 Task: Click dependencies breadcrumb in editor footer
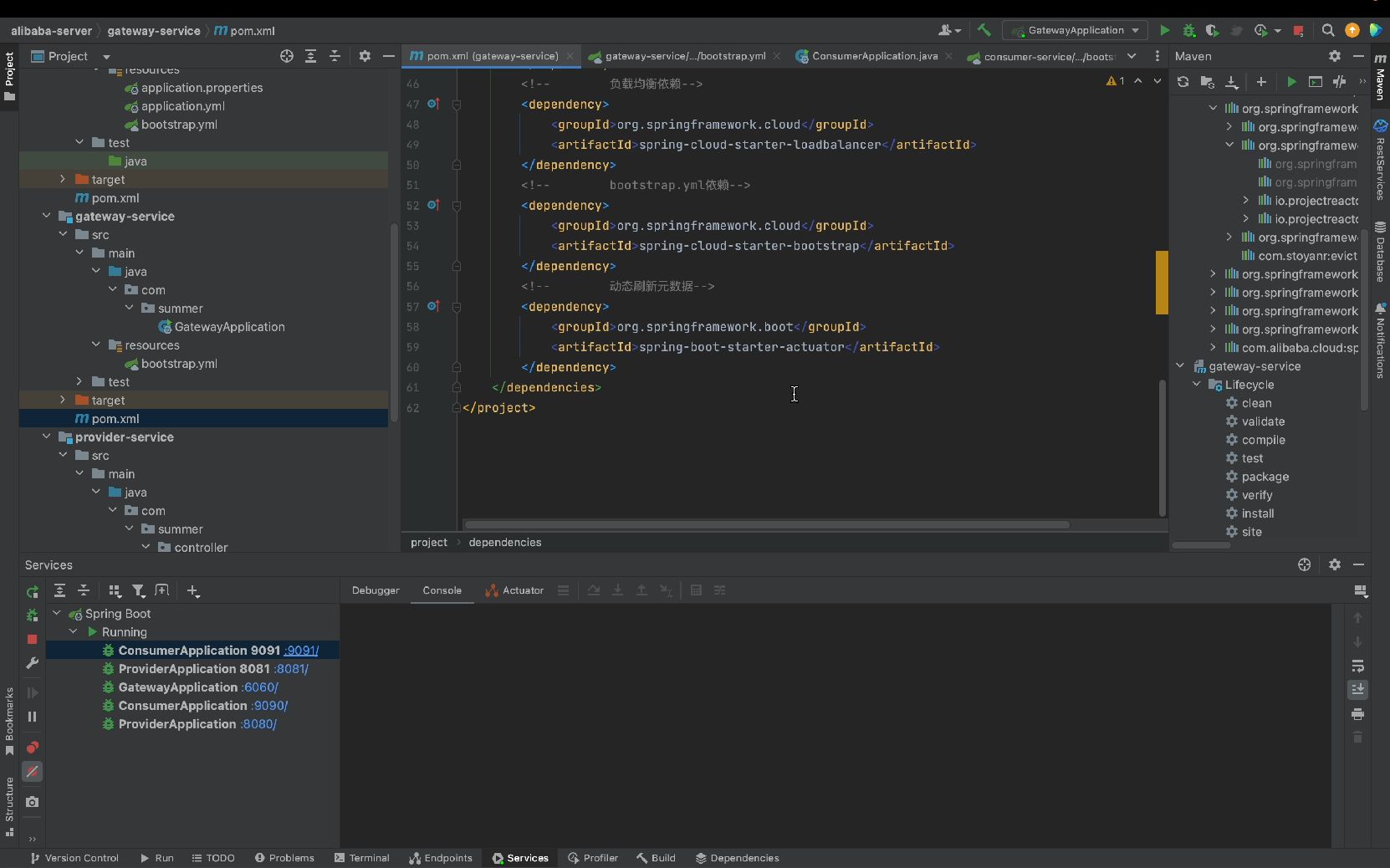[x=505, y=543]
